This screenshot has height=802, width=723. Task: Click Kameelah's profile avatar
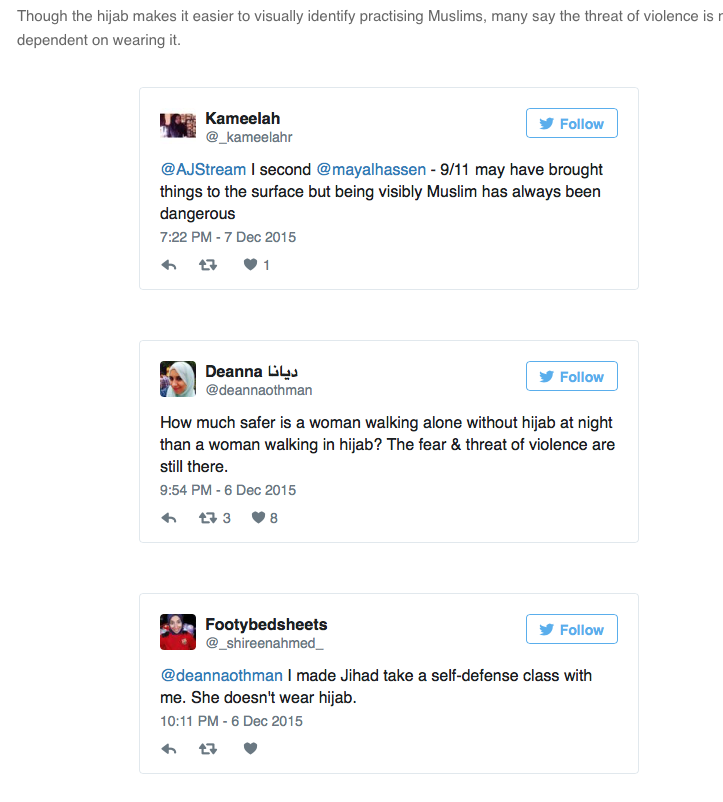tap(178, 127)
